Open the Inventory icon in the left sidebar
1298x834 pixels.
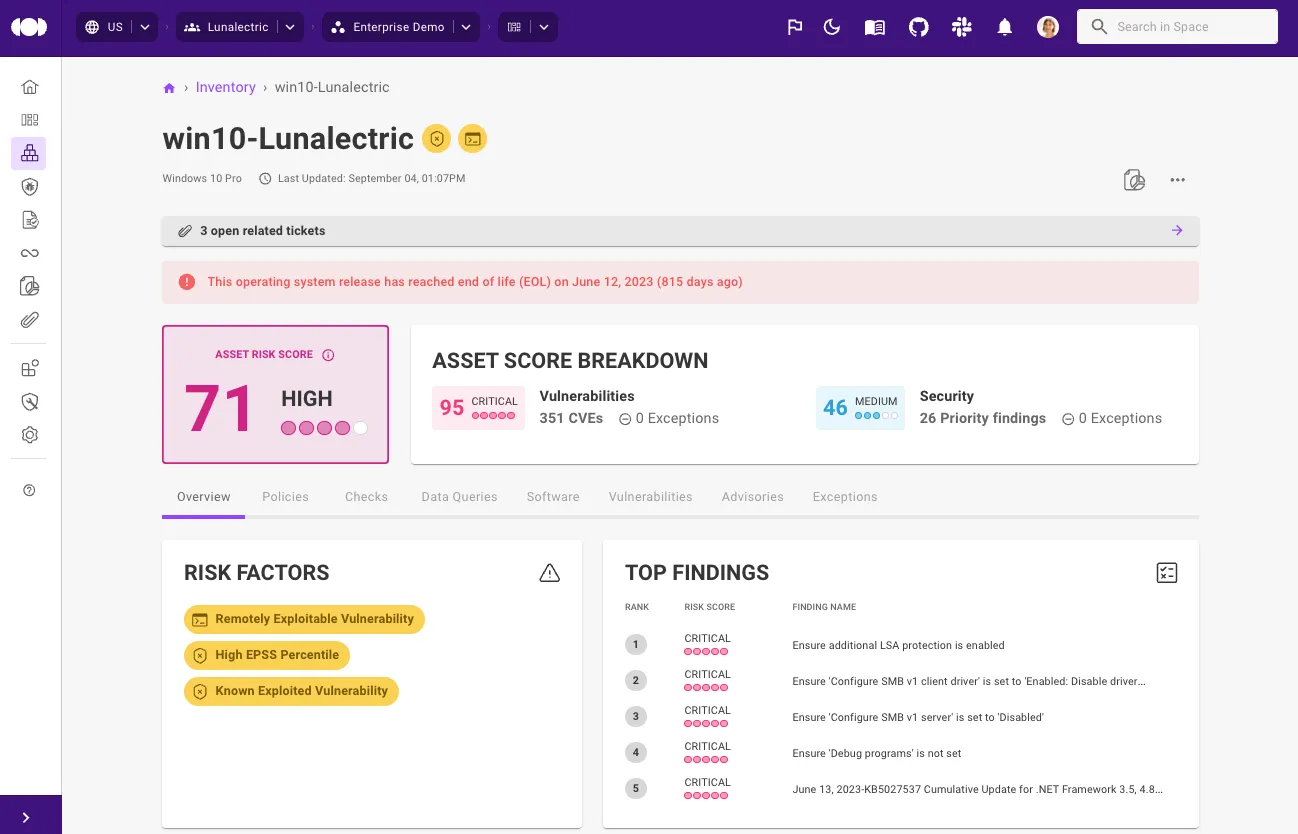[x=29, y=153]
